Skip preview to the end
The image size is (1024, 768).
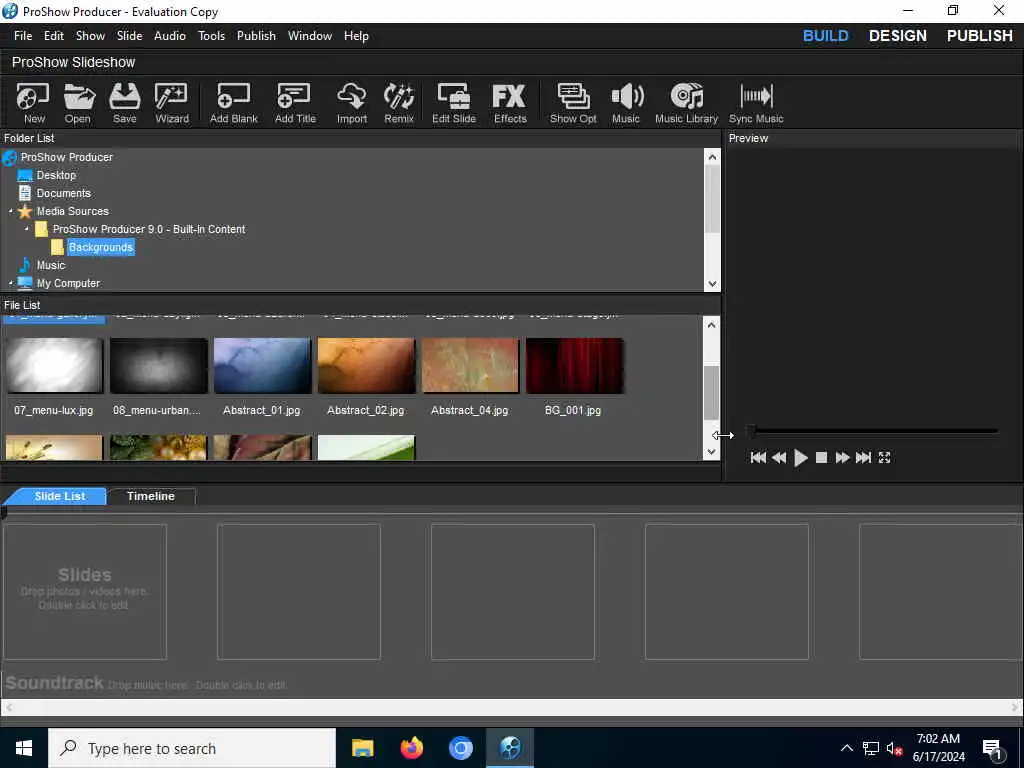coord(863,458)
